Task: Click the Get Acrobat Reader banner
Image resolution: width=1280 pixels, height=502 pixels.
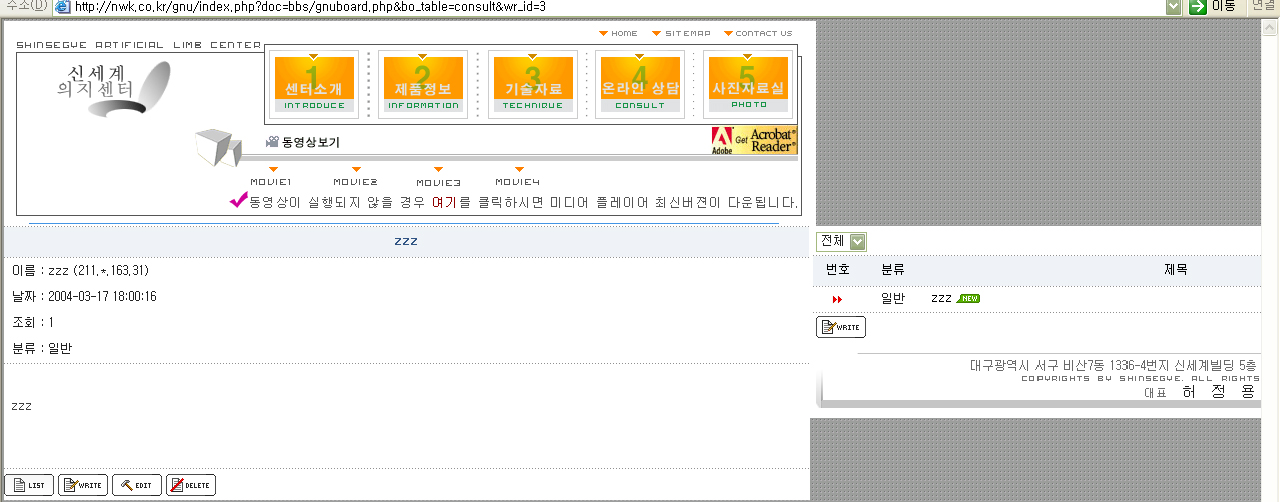Action: pyautogui.click(x=754, y=141)
